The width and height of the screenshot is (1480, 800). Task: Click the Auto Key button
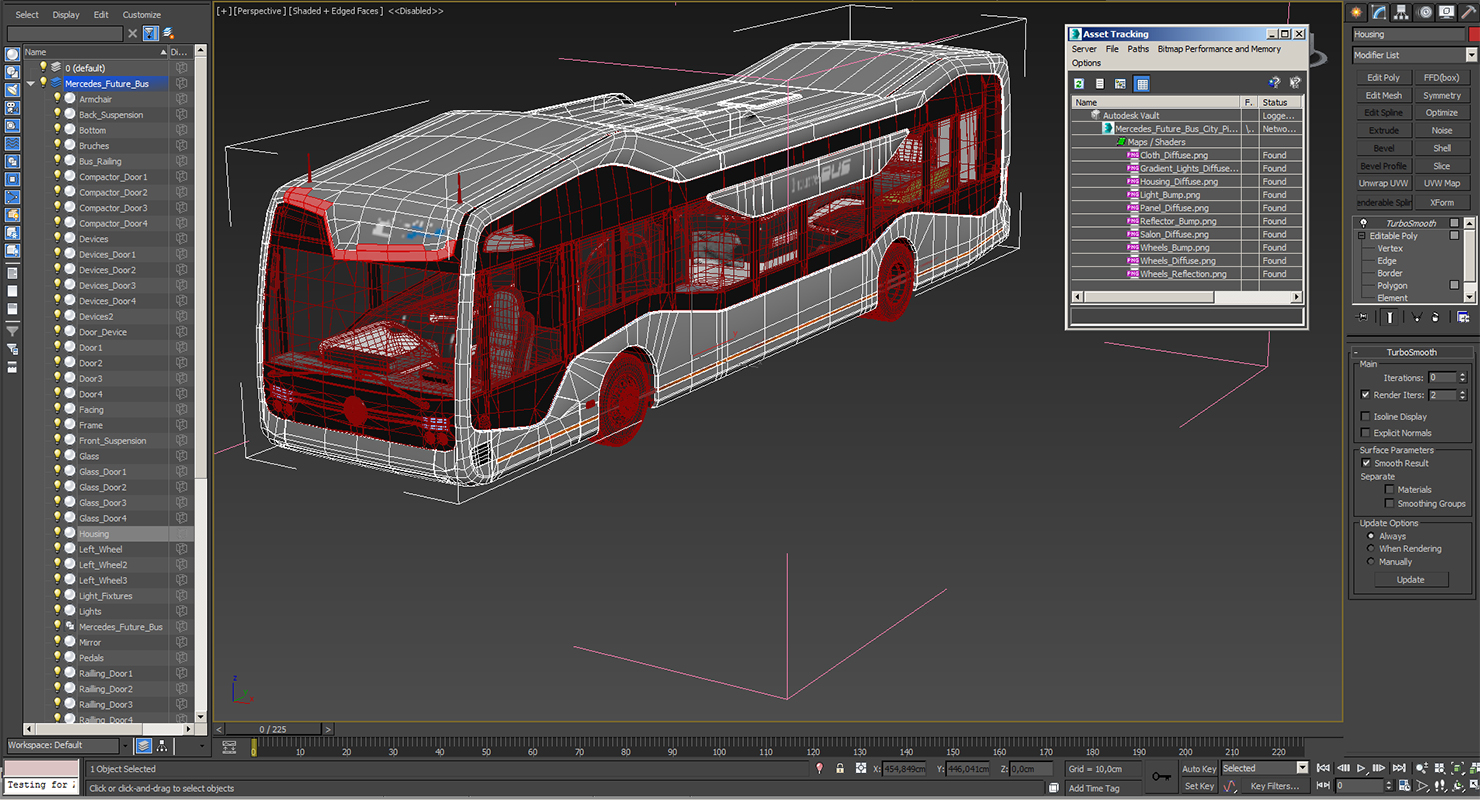pyautogui.click(x=1199, y=769)
